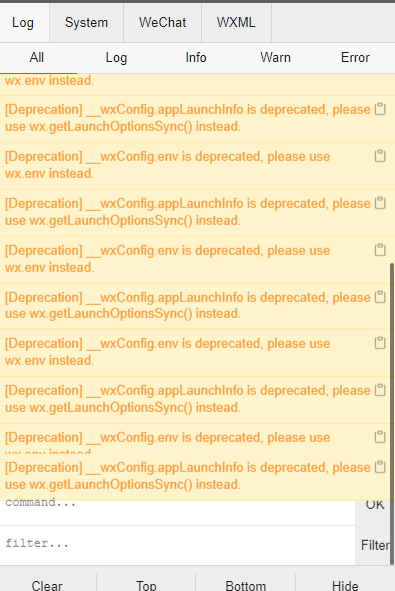Click the OK button to run the command
This screenshot has width=395, height=591.
pyautogui.click(x=375, y=505)
